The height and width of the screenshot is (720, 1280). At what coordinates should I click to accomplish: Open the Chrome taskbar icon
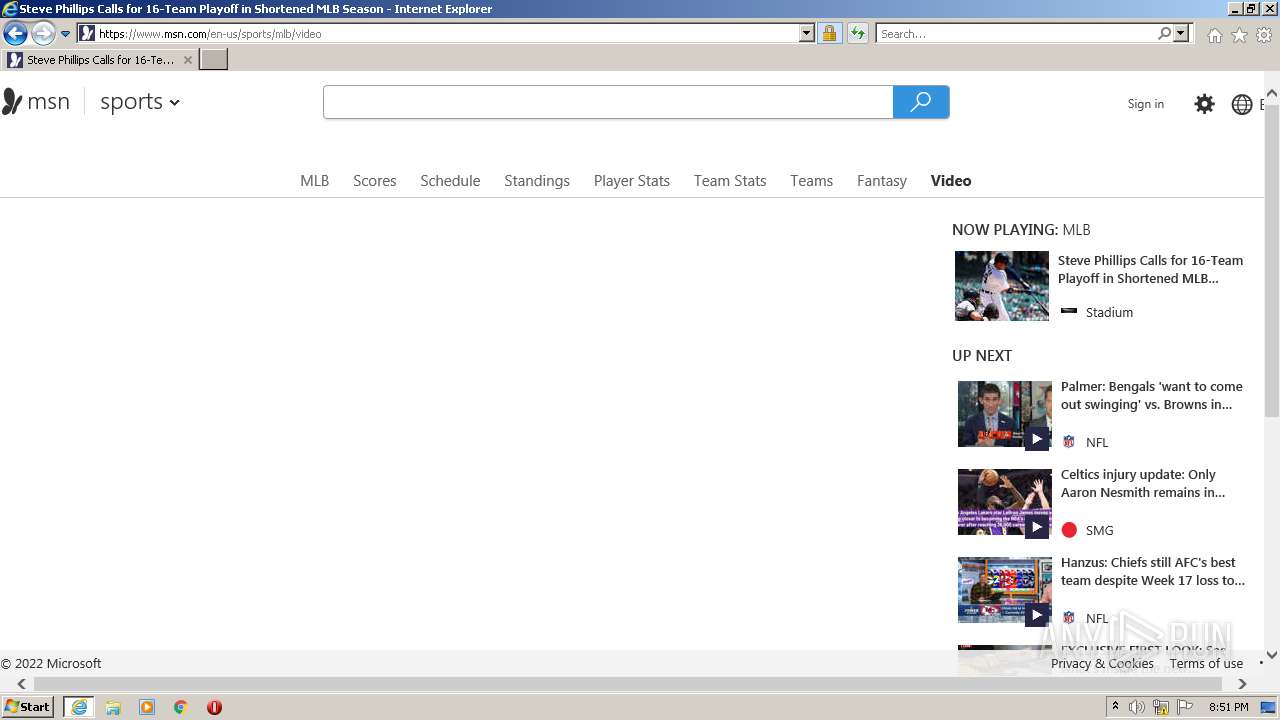coord(181,707)
